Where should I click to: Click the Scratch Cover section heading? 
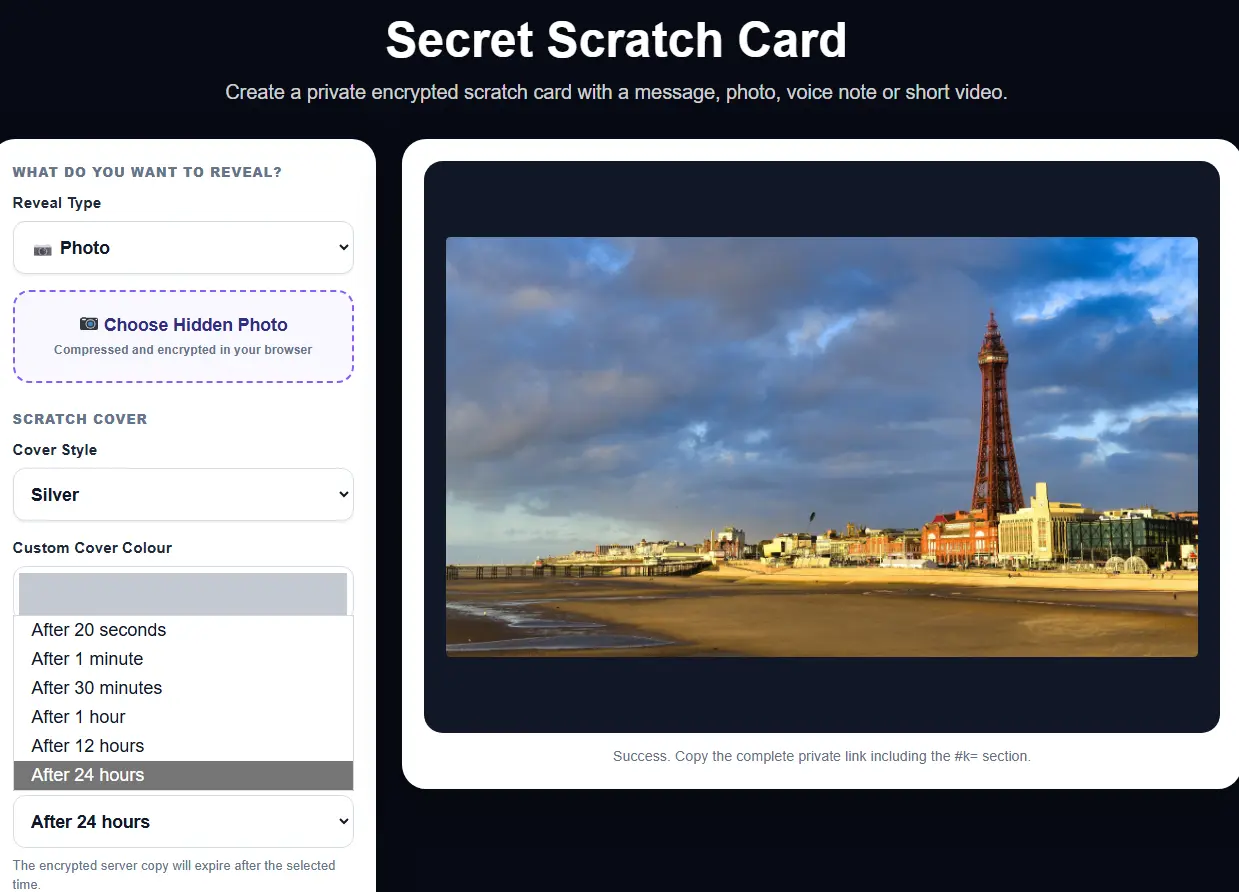click(x=80, y=419)
